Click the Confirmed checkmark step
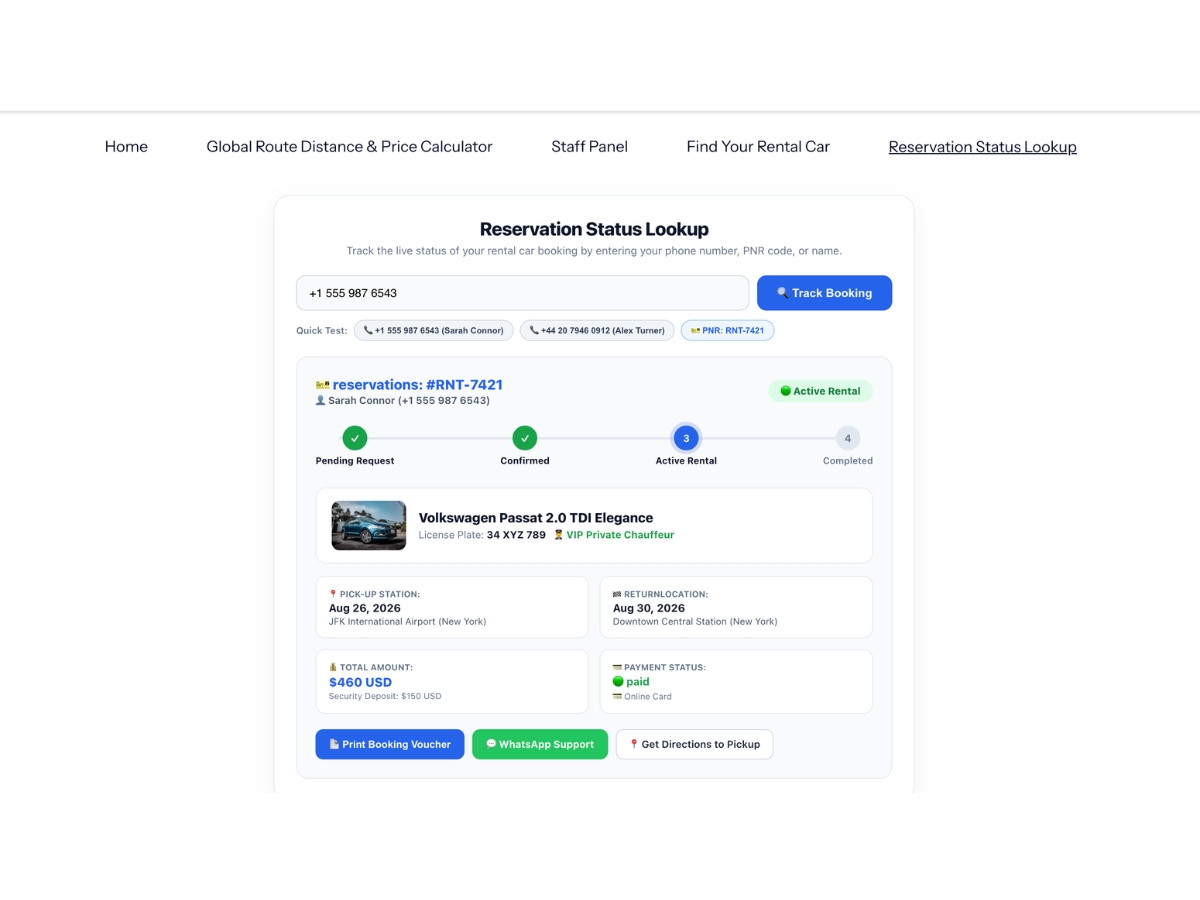The width and height of the screenshot is (1200, 900). coord(525,438)
